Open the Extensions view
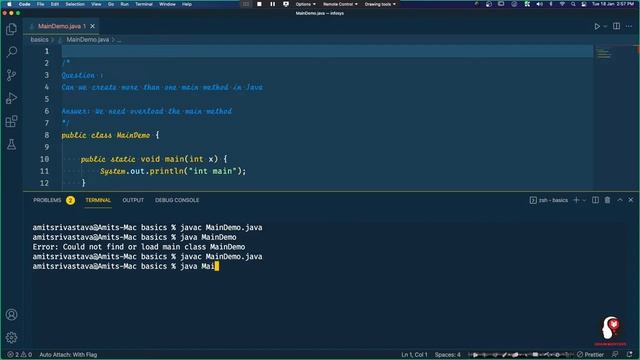Screen dimensions: 640x360 pyautogui.click(x=11, y=121)
